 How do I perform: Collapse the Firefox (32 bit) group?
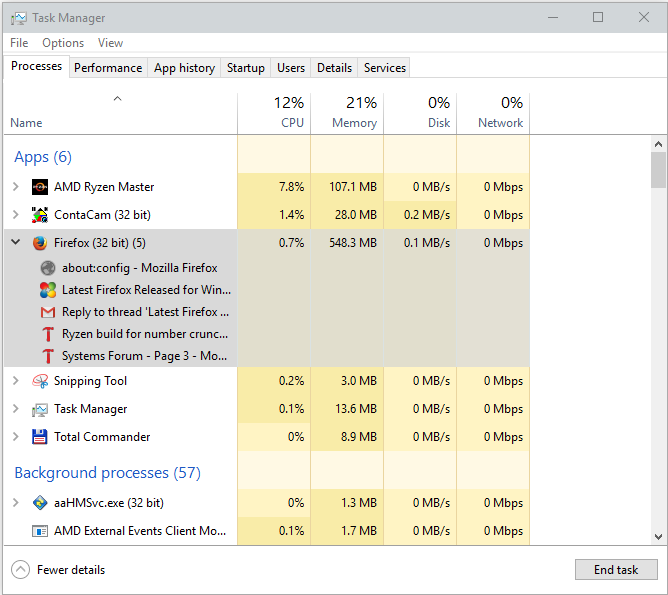click(16, 242)
